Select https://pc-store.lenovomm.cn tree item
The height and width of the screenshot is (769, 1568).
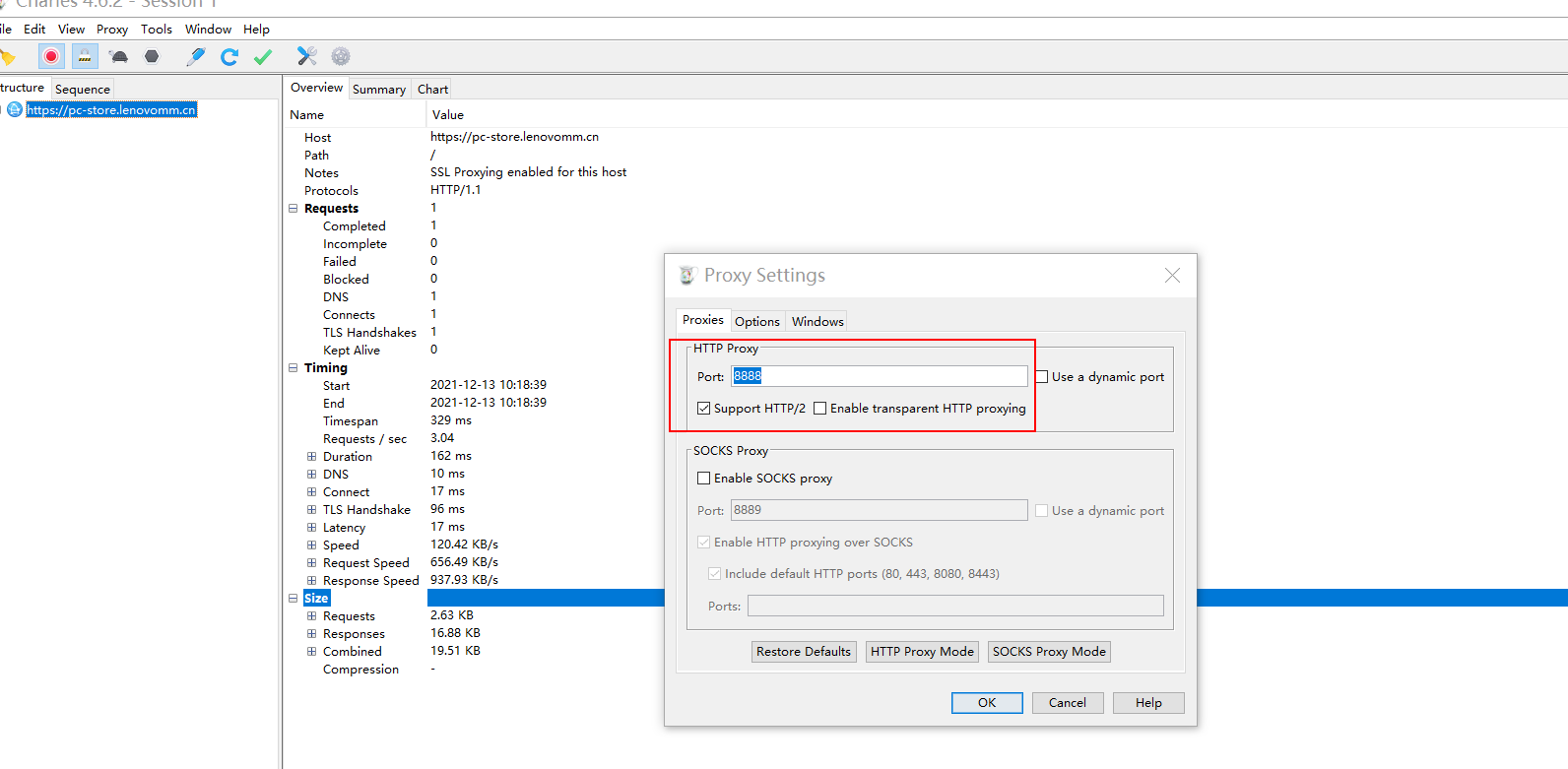click(x=111, y=109)
